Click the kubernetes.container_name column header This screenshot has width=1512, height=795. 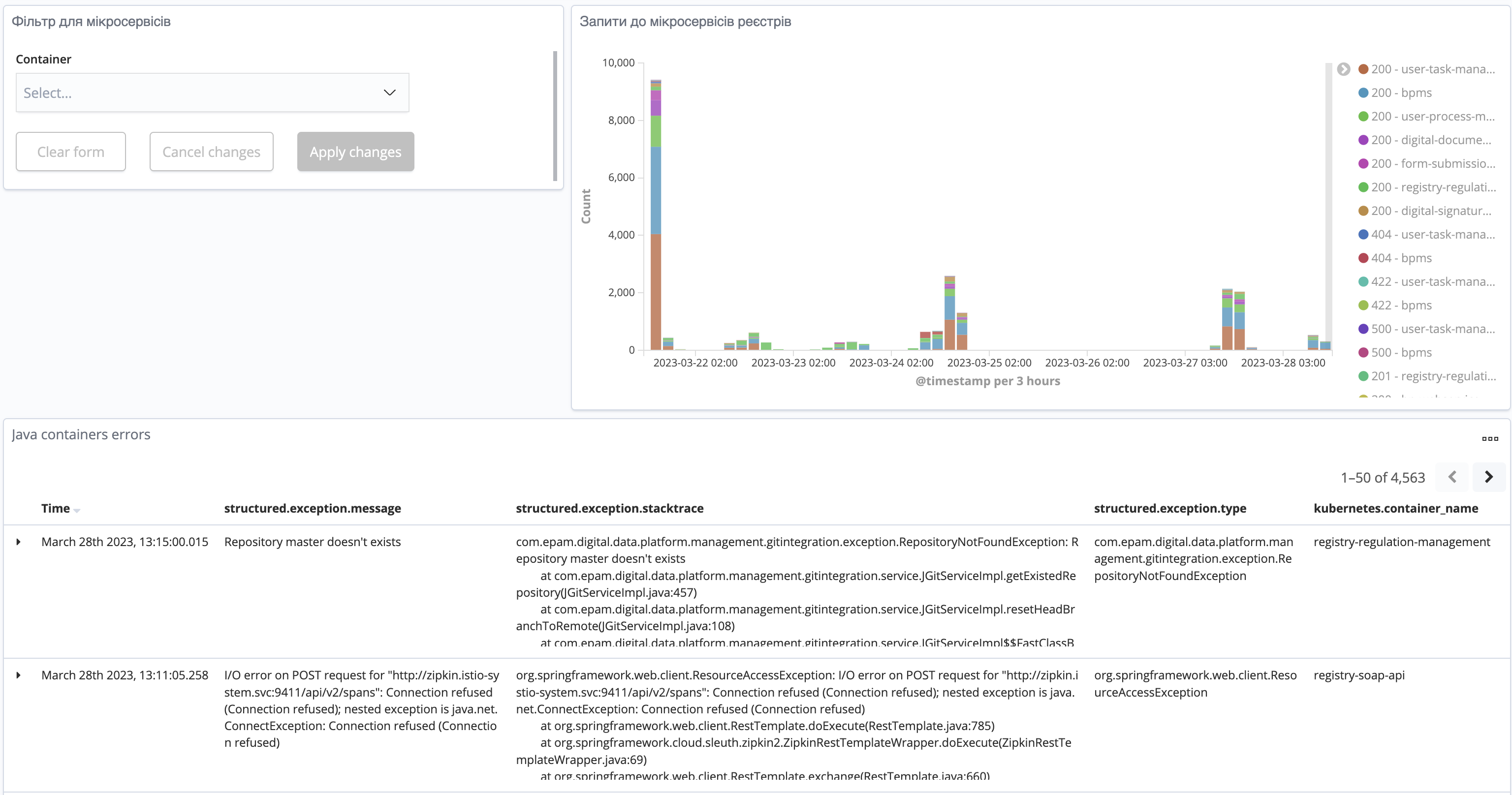click(1396, 508)
